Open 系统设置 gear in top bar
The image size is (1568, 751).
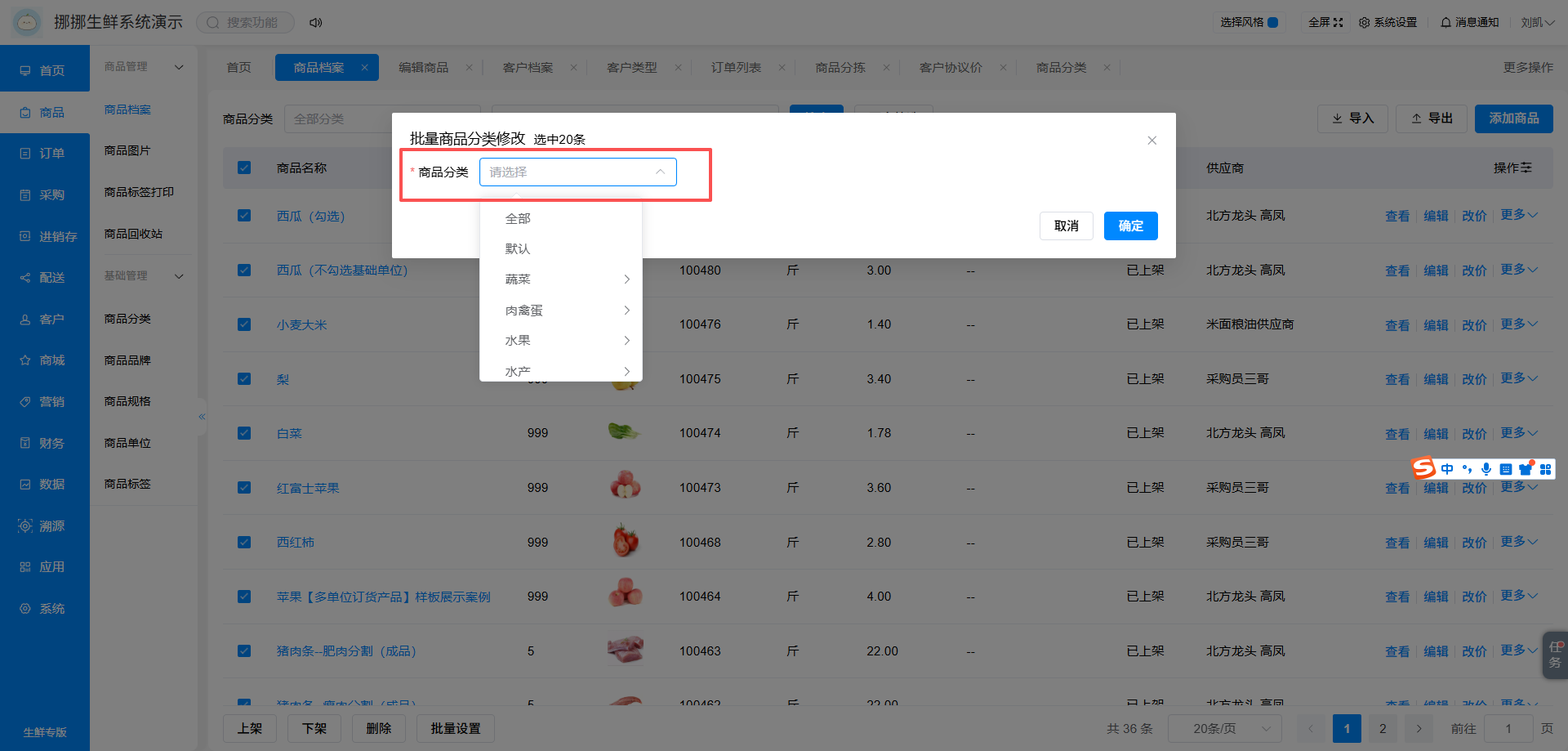1364,23
